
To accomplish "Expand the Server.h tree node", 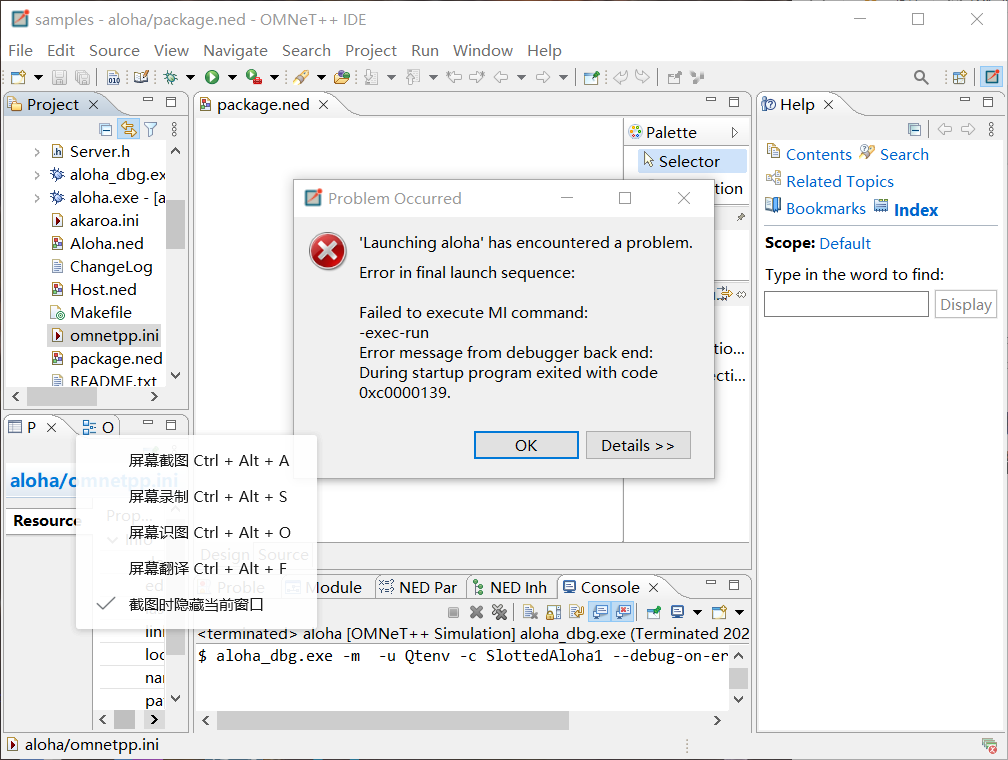I will (x=37, y=152).
